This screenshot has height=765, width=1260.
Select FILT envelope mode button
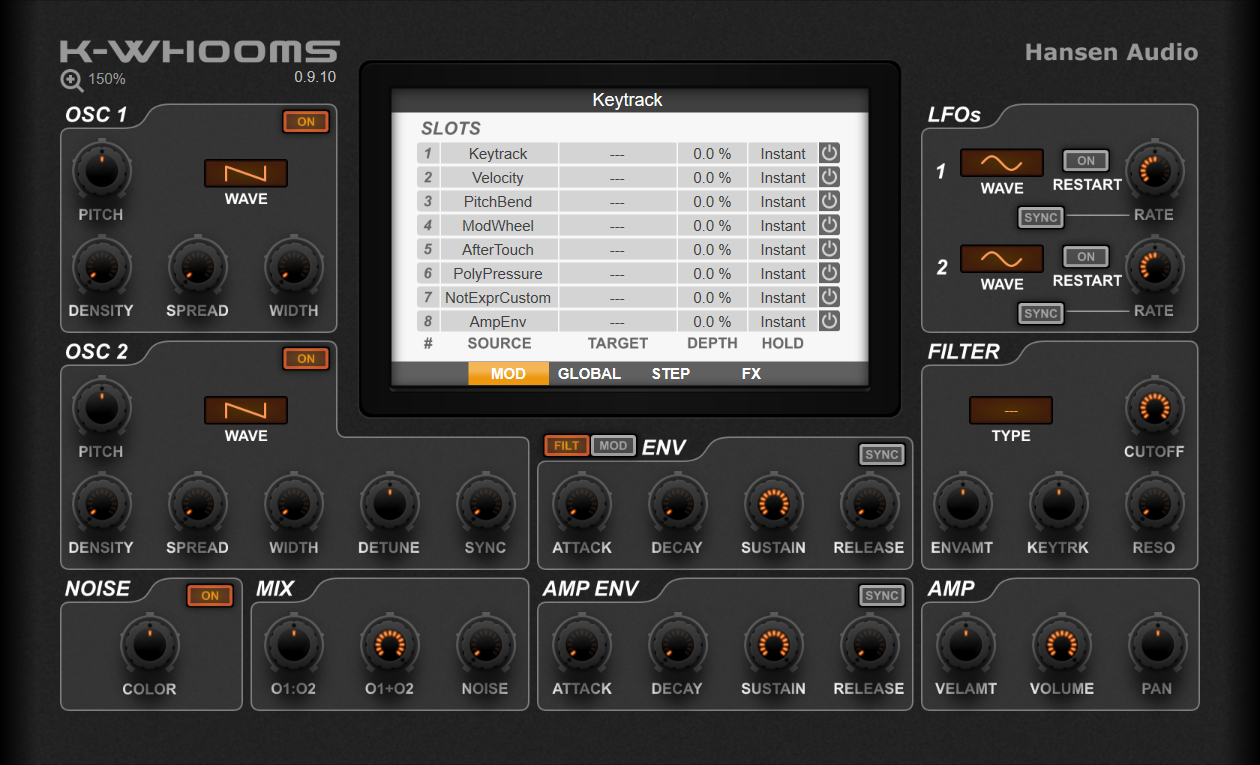coord(567,446)
